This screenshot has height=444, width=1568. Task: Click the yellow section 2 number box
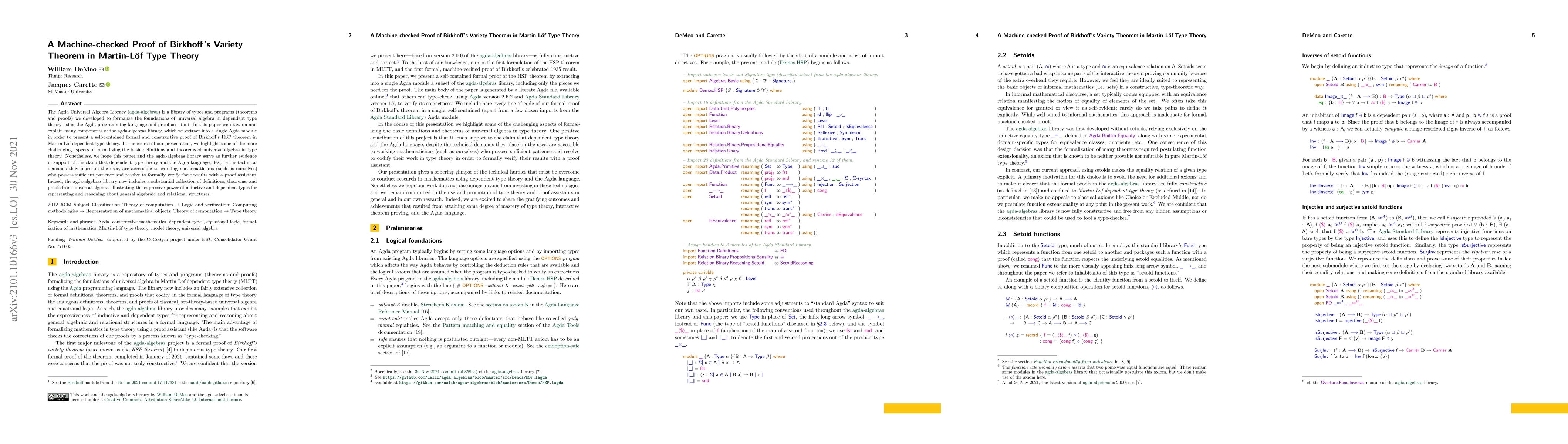375,228
